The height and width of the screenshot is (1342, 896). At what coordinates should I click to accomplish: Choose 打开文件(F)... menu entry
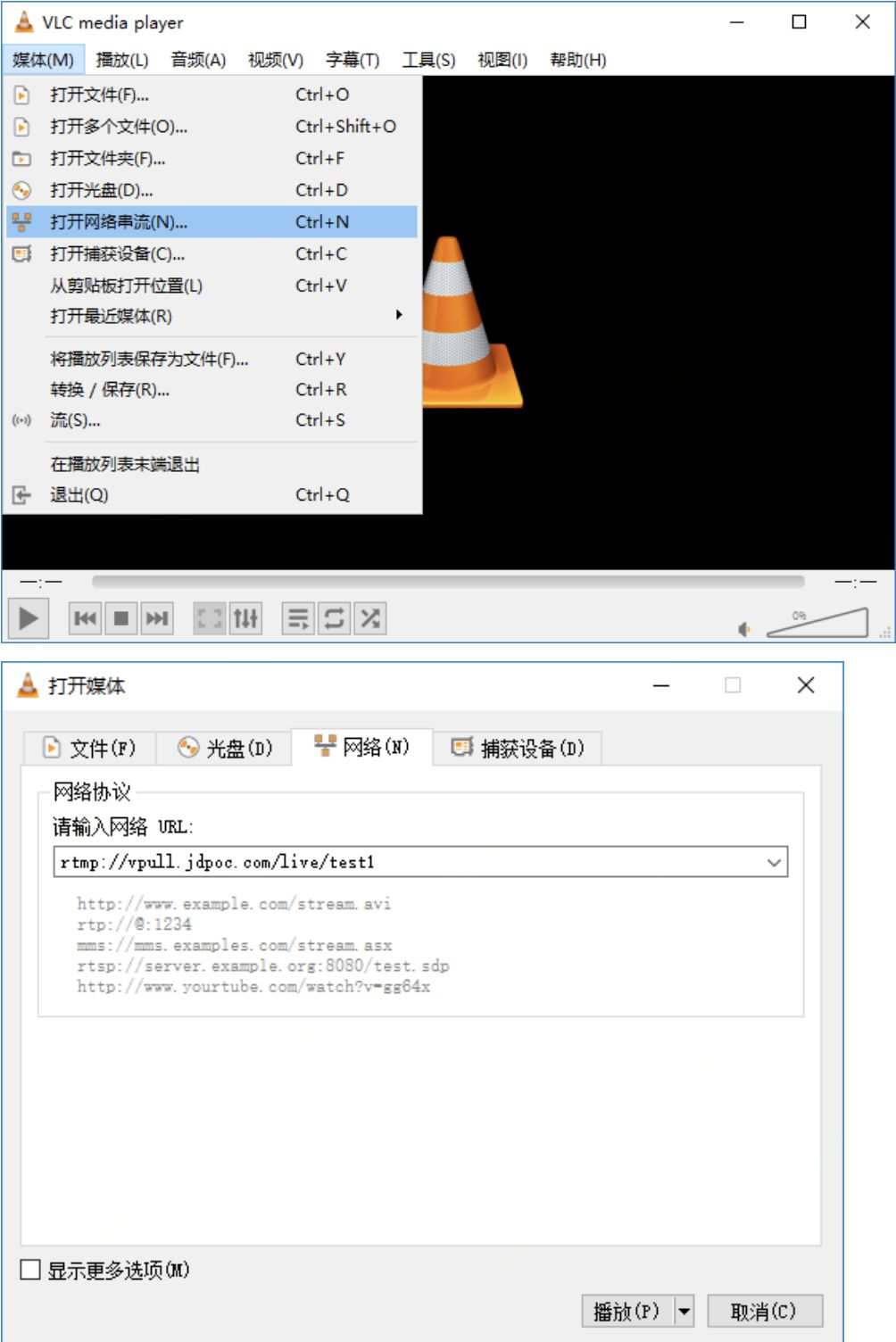click(212, 95)
